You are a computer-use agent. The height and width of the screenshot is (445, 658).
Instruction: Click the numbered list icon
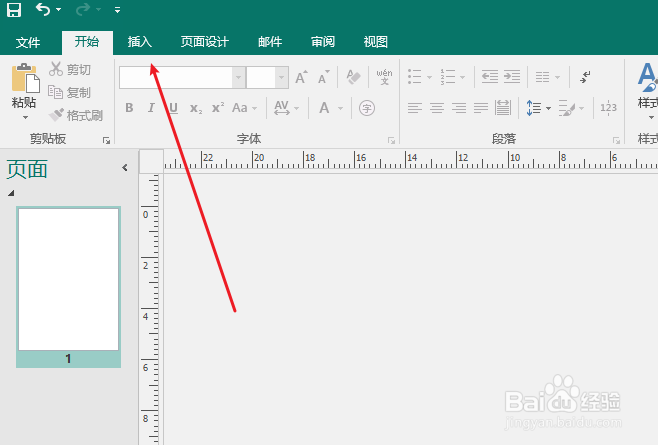point(448,77)
